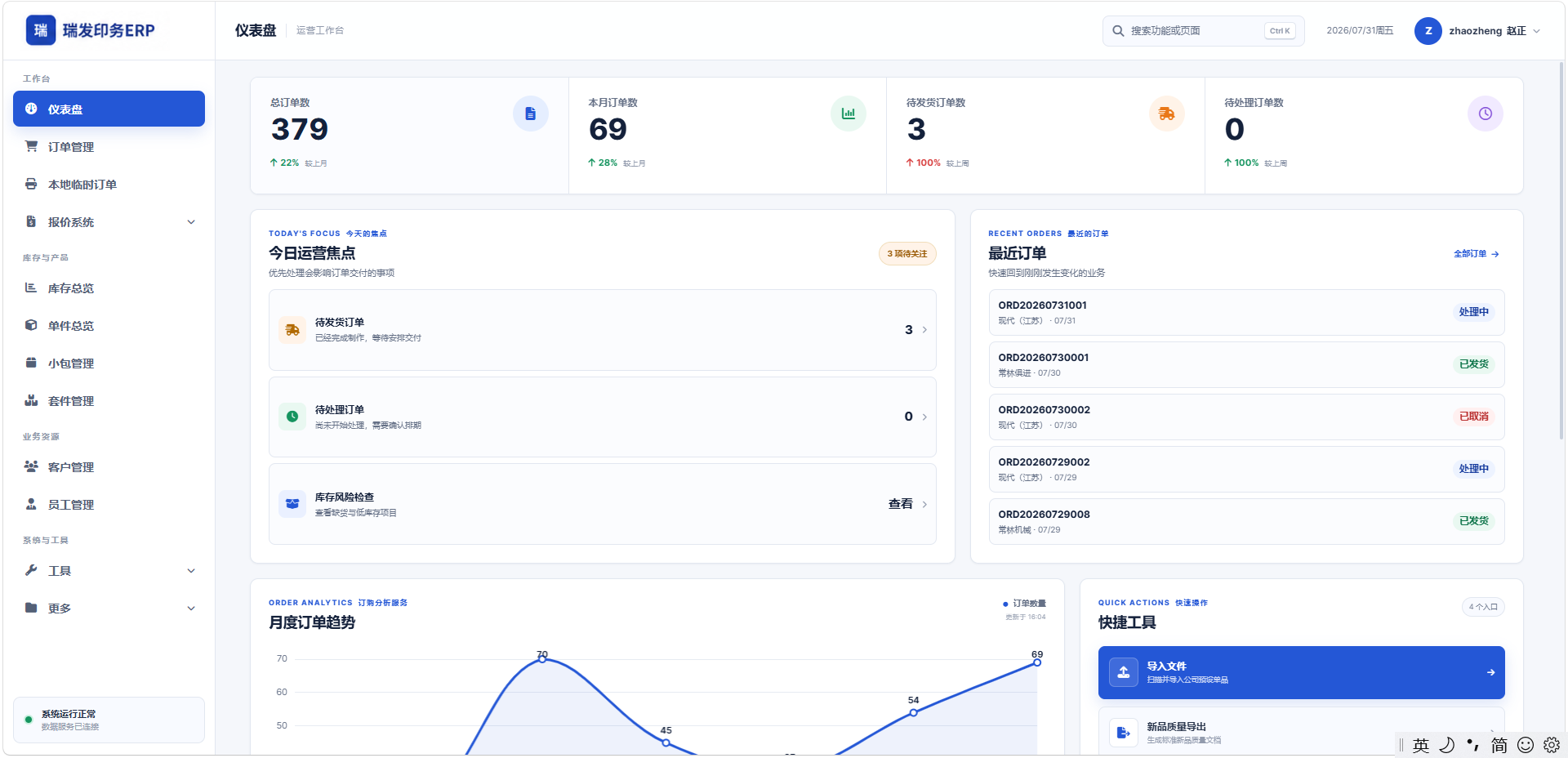1568x758 pixels.
Task: Click the 订单管理 shopping cart icon
Action: coord(31,146)
